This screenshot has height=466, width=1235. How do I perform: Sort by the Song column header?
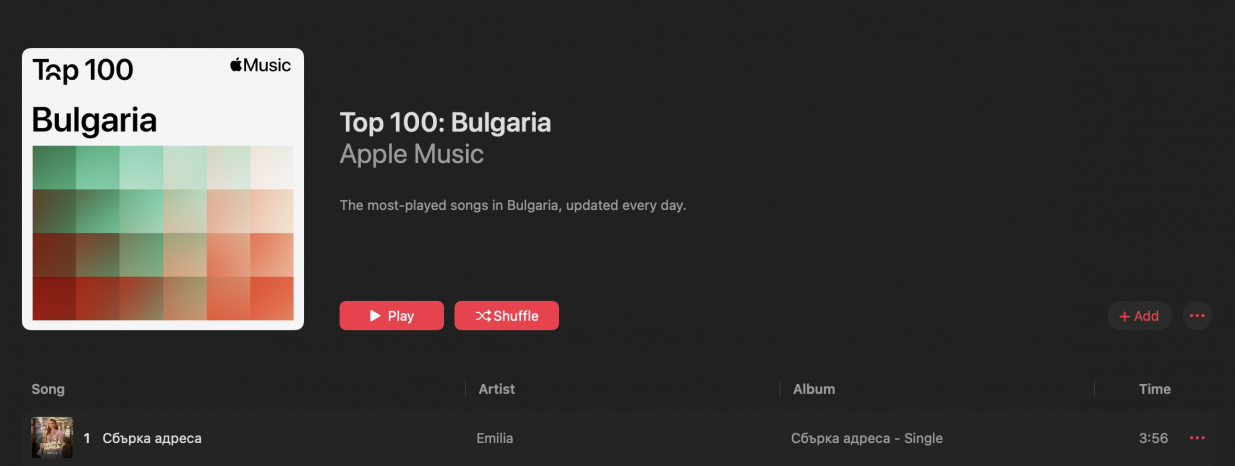pos(48,389)
